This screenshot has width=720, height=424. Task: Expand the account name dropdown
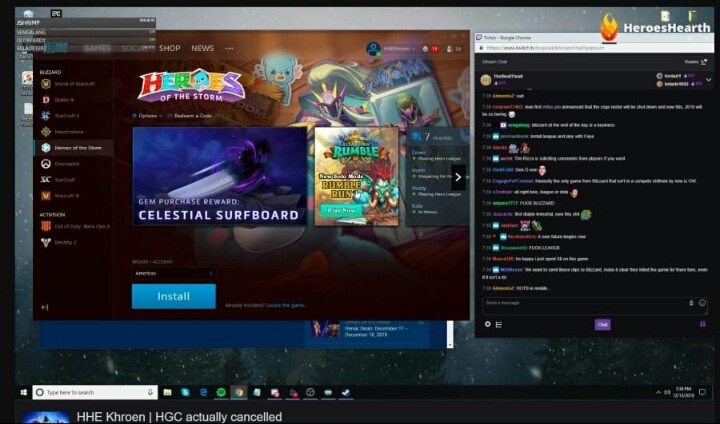point(399,49)
